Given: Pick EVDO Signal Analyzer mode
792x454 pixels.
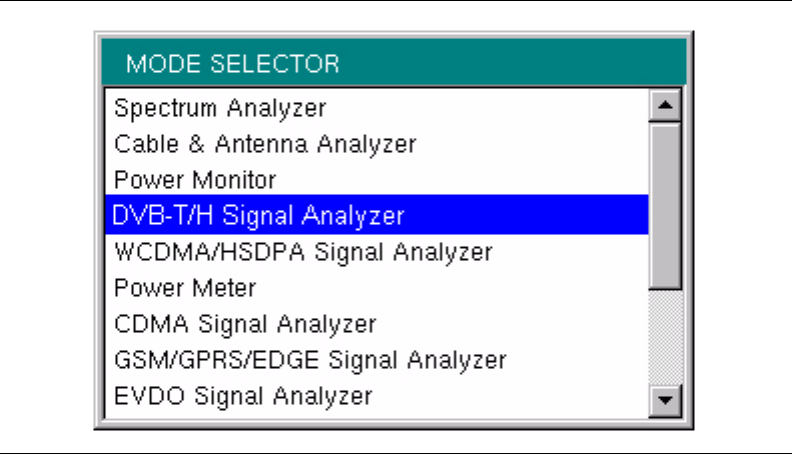Looking at the screenshot, I should 243,395.
